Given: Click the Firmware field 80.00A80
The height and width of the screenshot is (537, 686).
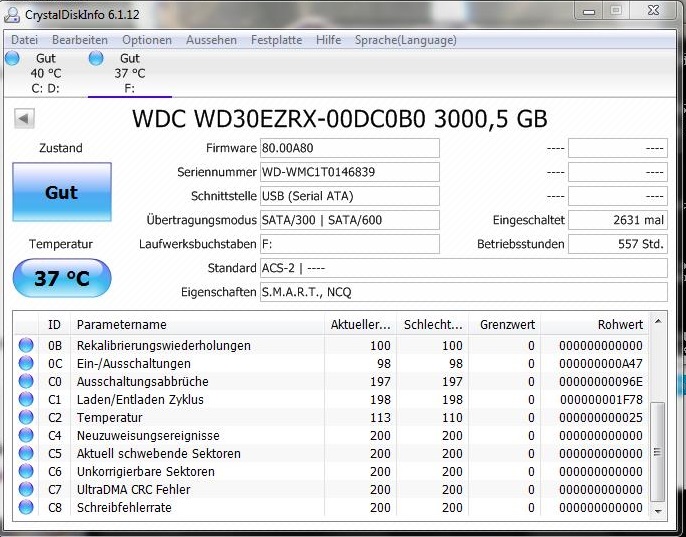Looking at the screenshot, I should [x=350, y=148].
